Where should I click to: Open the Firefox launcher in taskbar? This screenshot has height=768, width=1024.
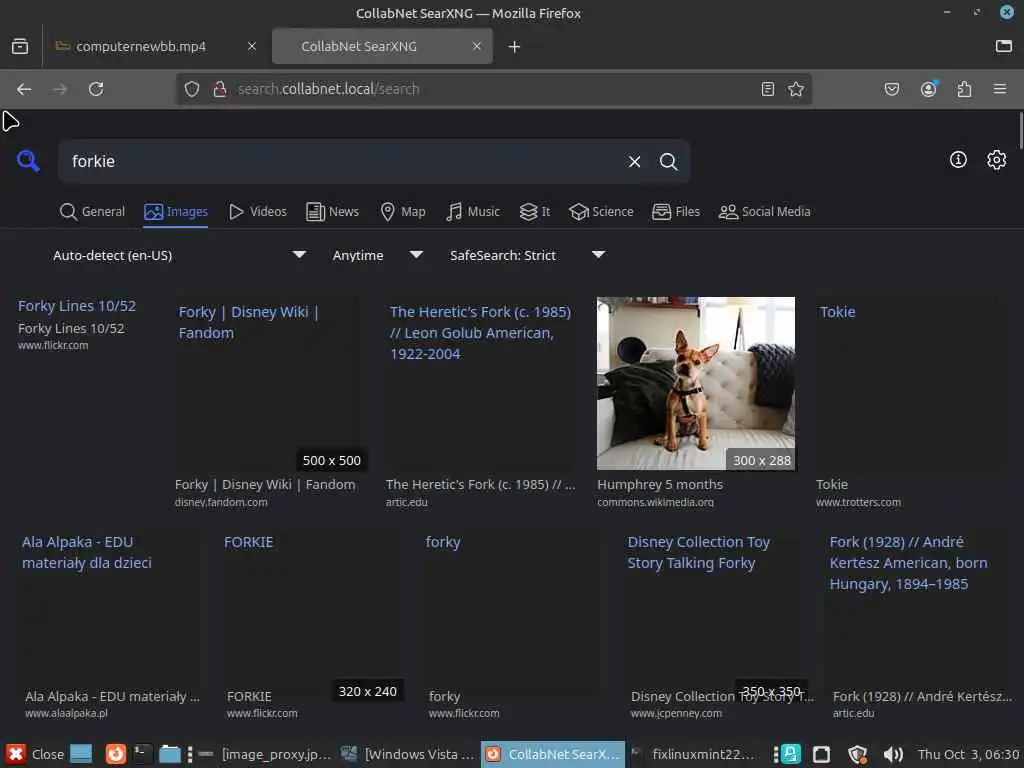click(x=116, y=754)
